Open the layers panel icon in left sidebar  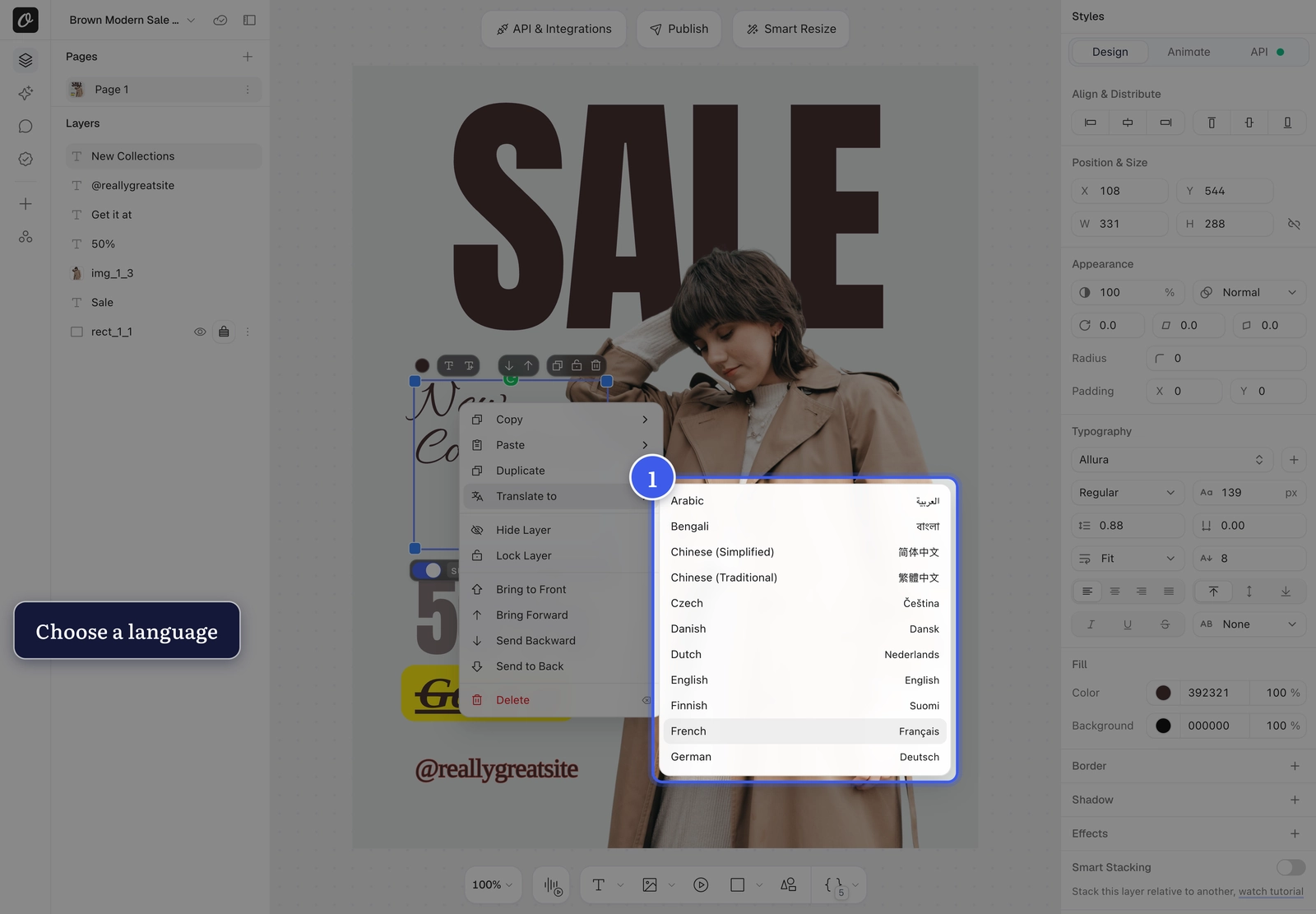tap(25, 60)
